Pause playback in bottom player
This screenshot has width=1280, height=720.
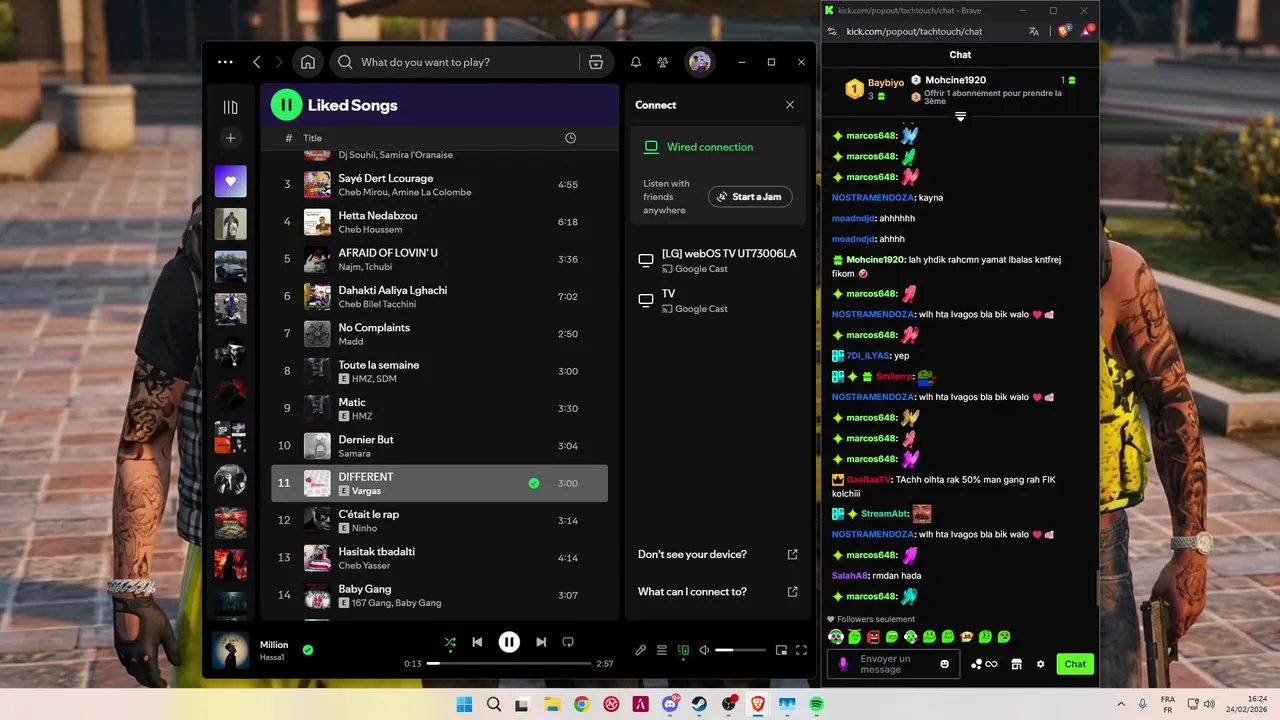coord(509,642)
